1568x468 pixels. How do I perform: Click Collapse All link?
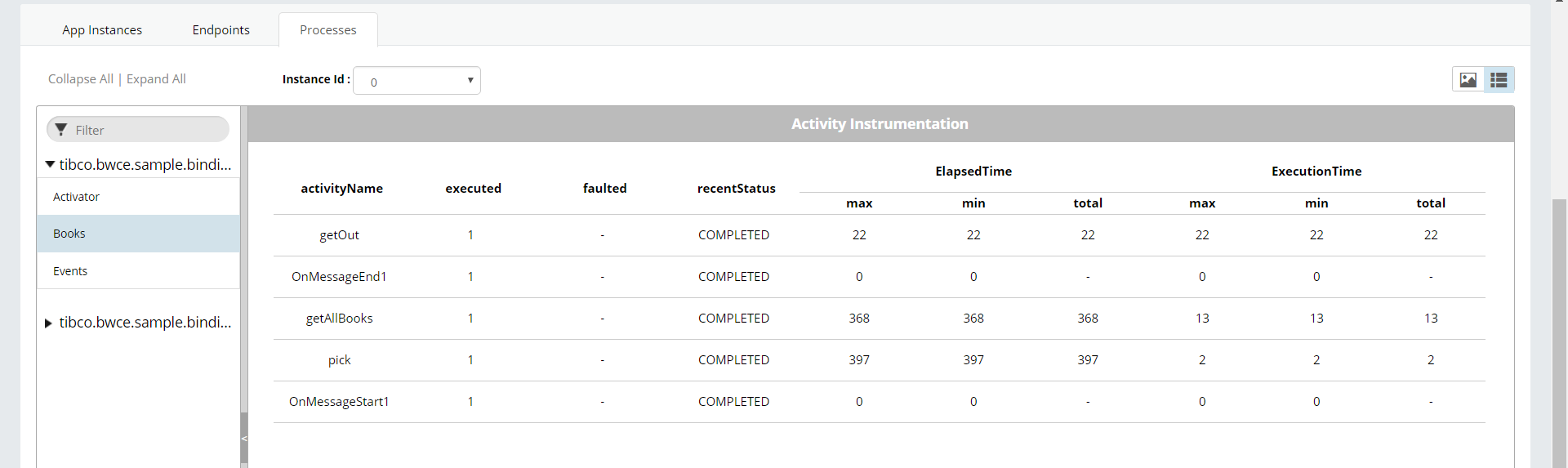[x=81, y=79]
